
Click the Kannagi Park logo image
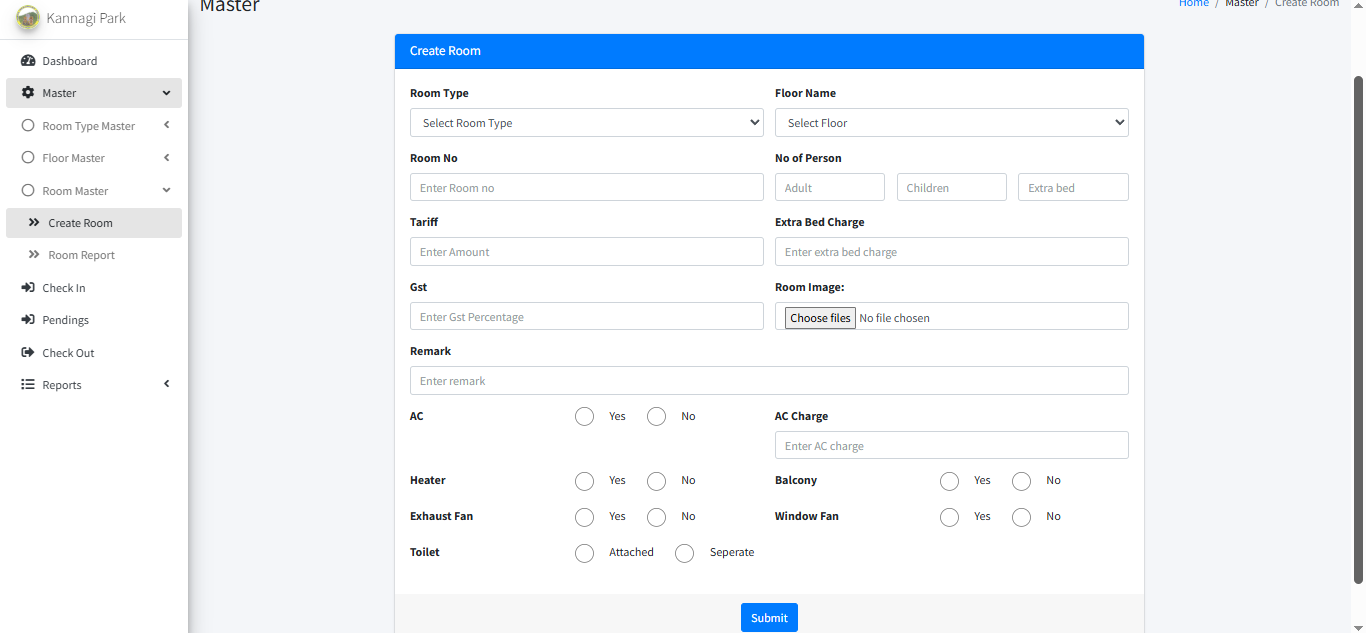(x=28, y=18)
